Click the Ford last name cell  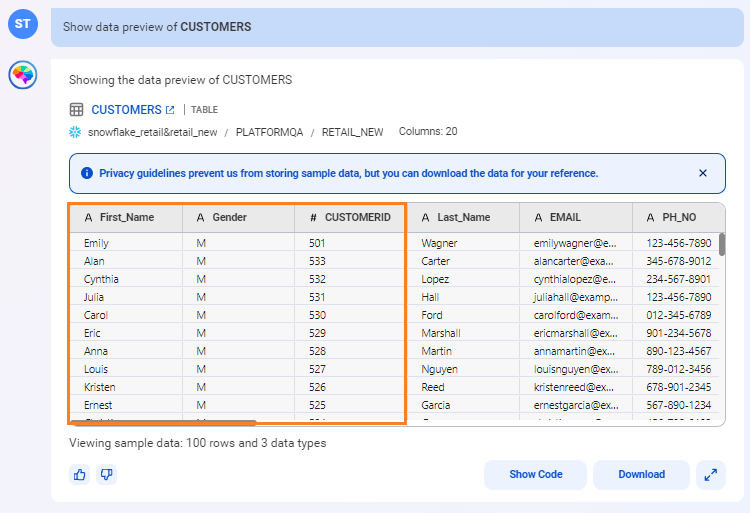[x=463, y=315]
